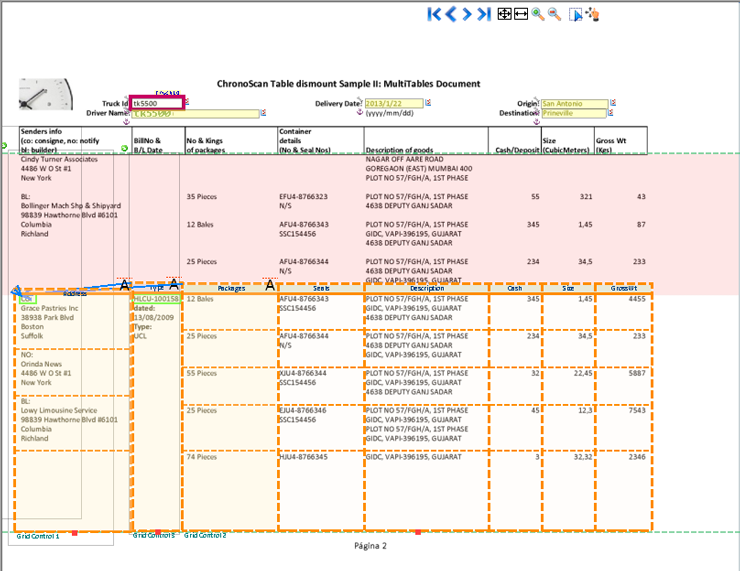Click the Cash column header
The image size is (740, 571).
click(x=515, y=288)
